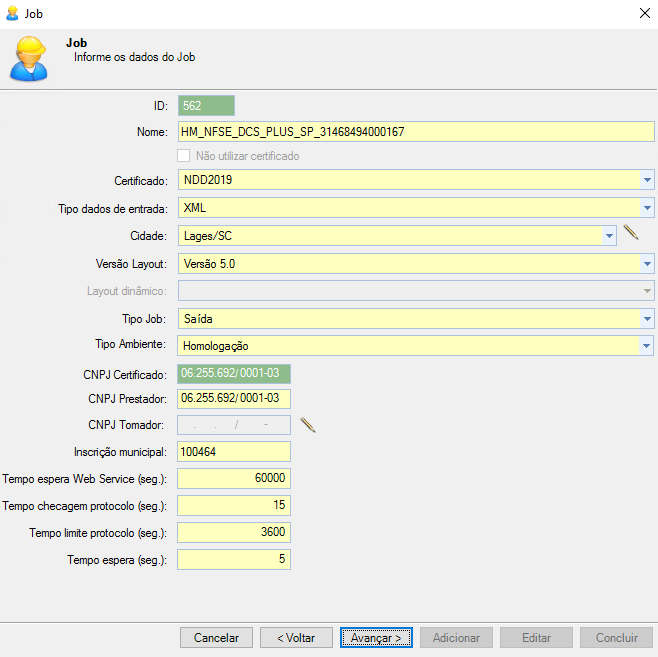Open the Cidade dropdown list
Image resolution: width=658 pixels, height=657 pixels.
click(609, 236)
